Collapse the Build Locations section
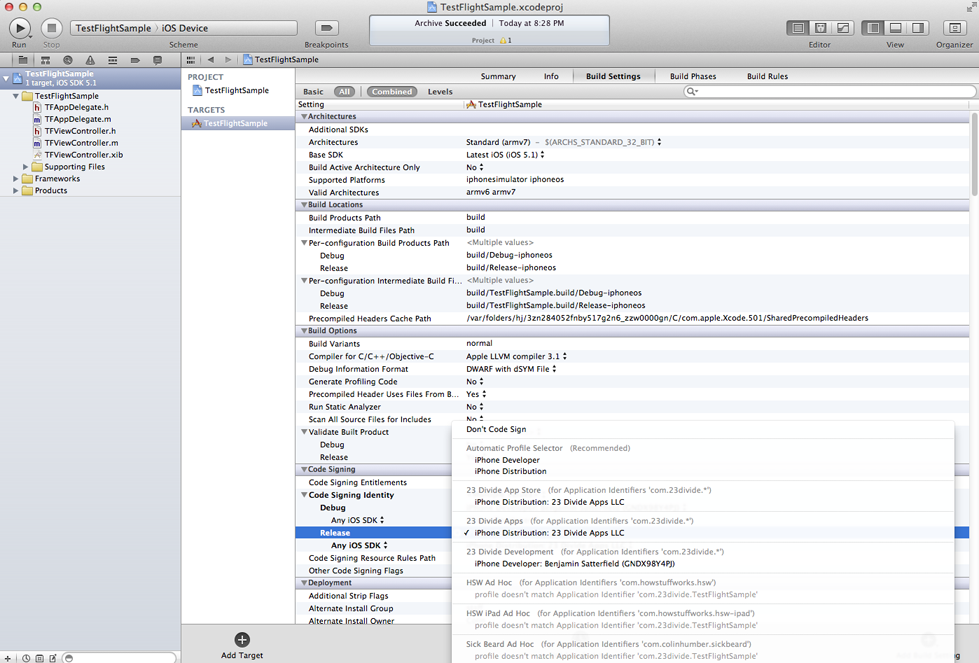Viewport: 979px width, 663px height. [x=304, y=205]
